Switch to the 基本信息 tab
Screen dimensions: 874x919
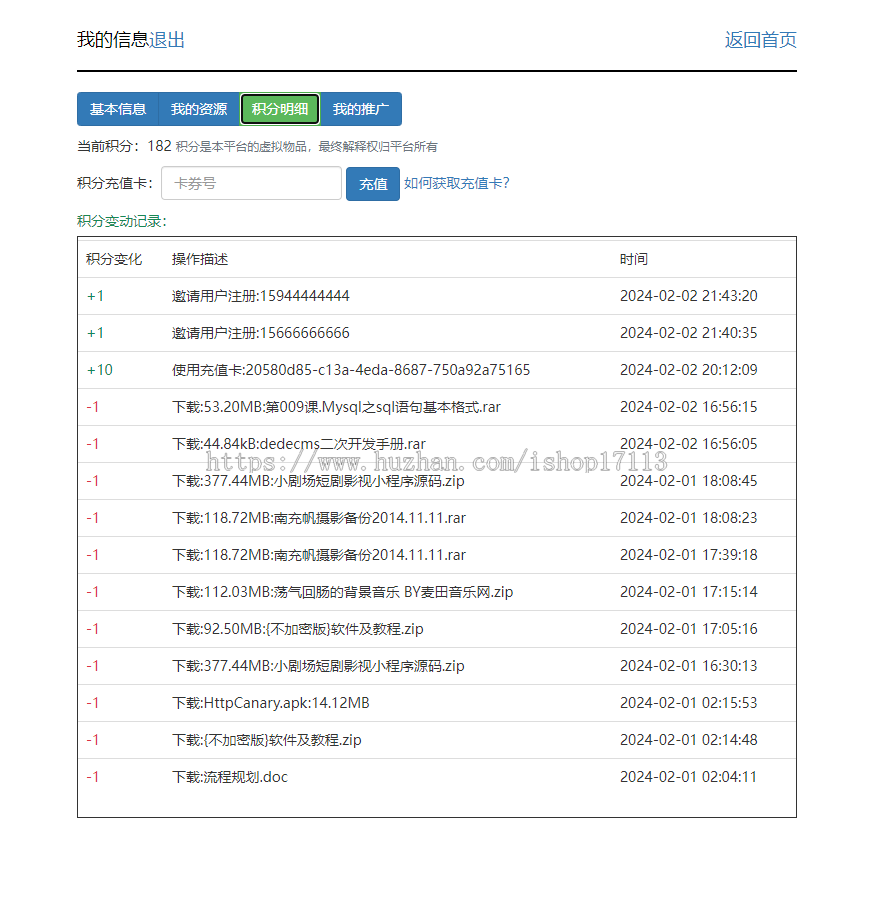[118, 109]
